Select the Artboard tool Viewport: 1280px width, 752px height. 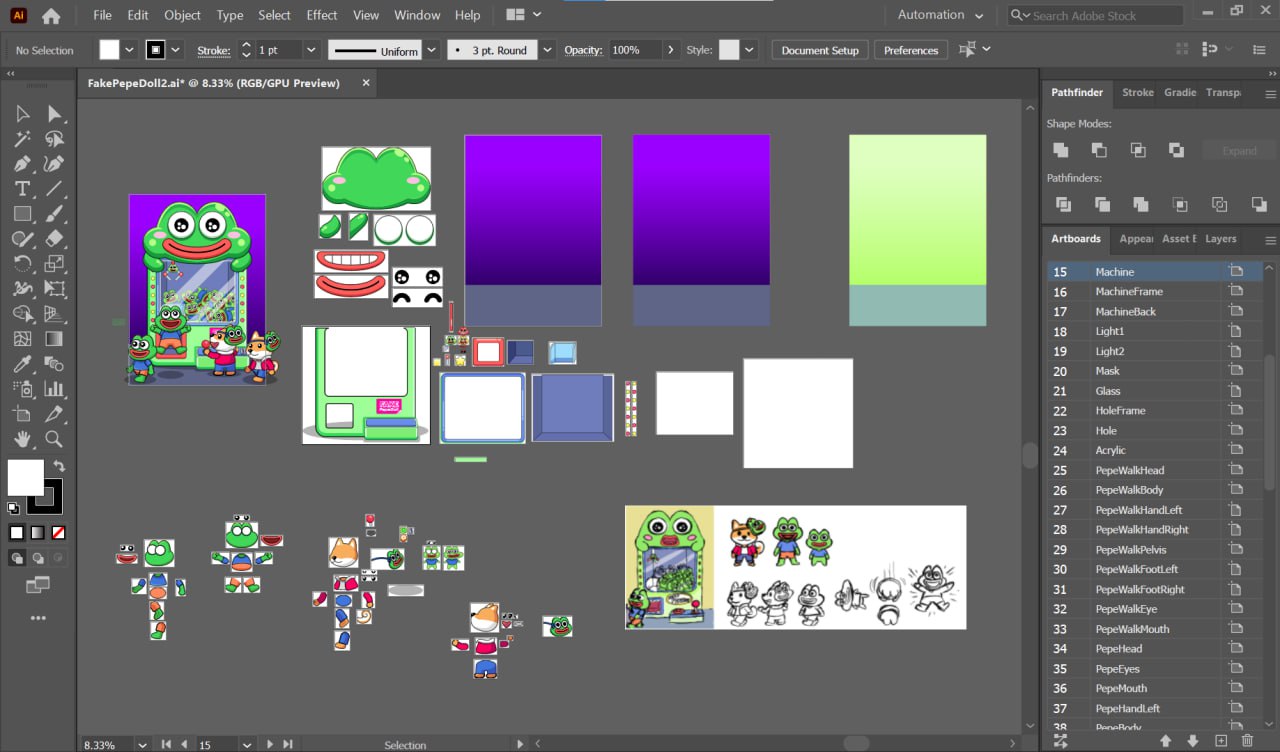pyautogui.click(x=22, y=414)
